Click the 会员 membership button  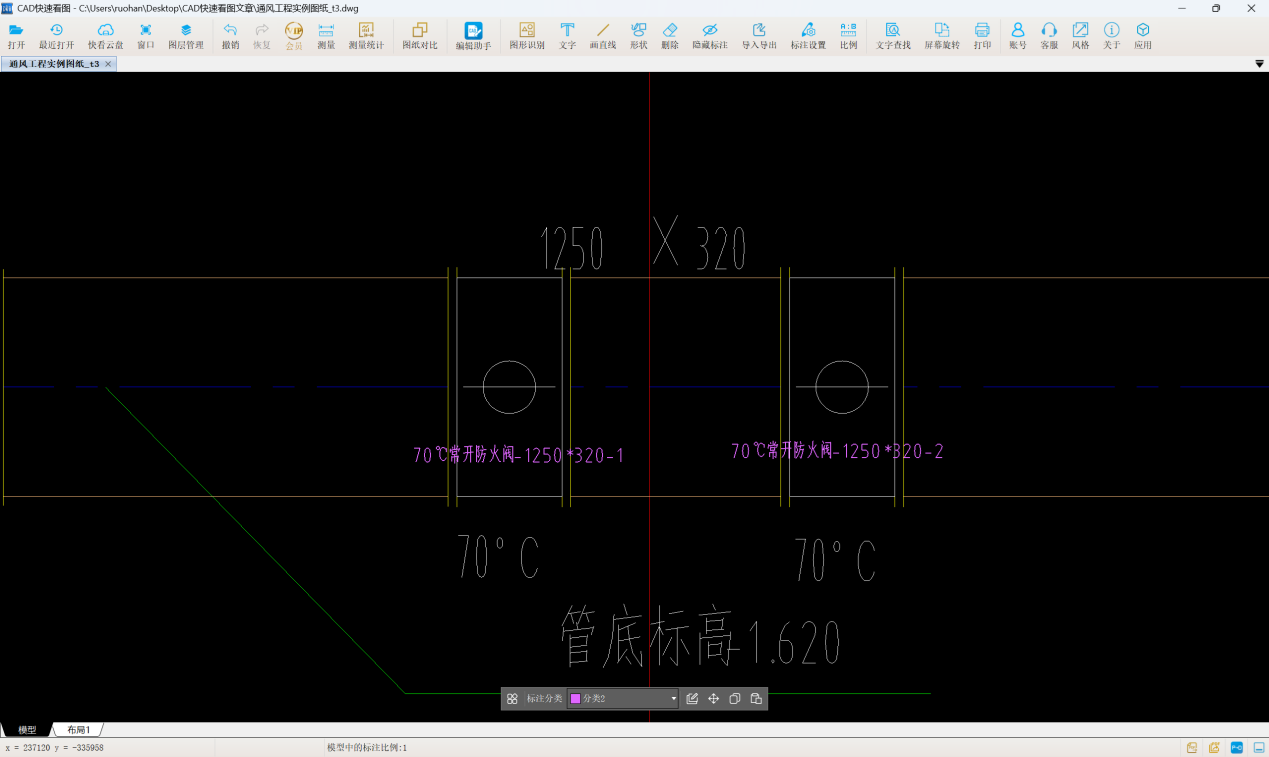point(294,36)
